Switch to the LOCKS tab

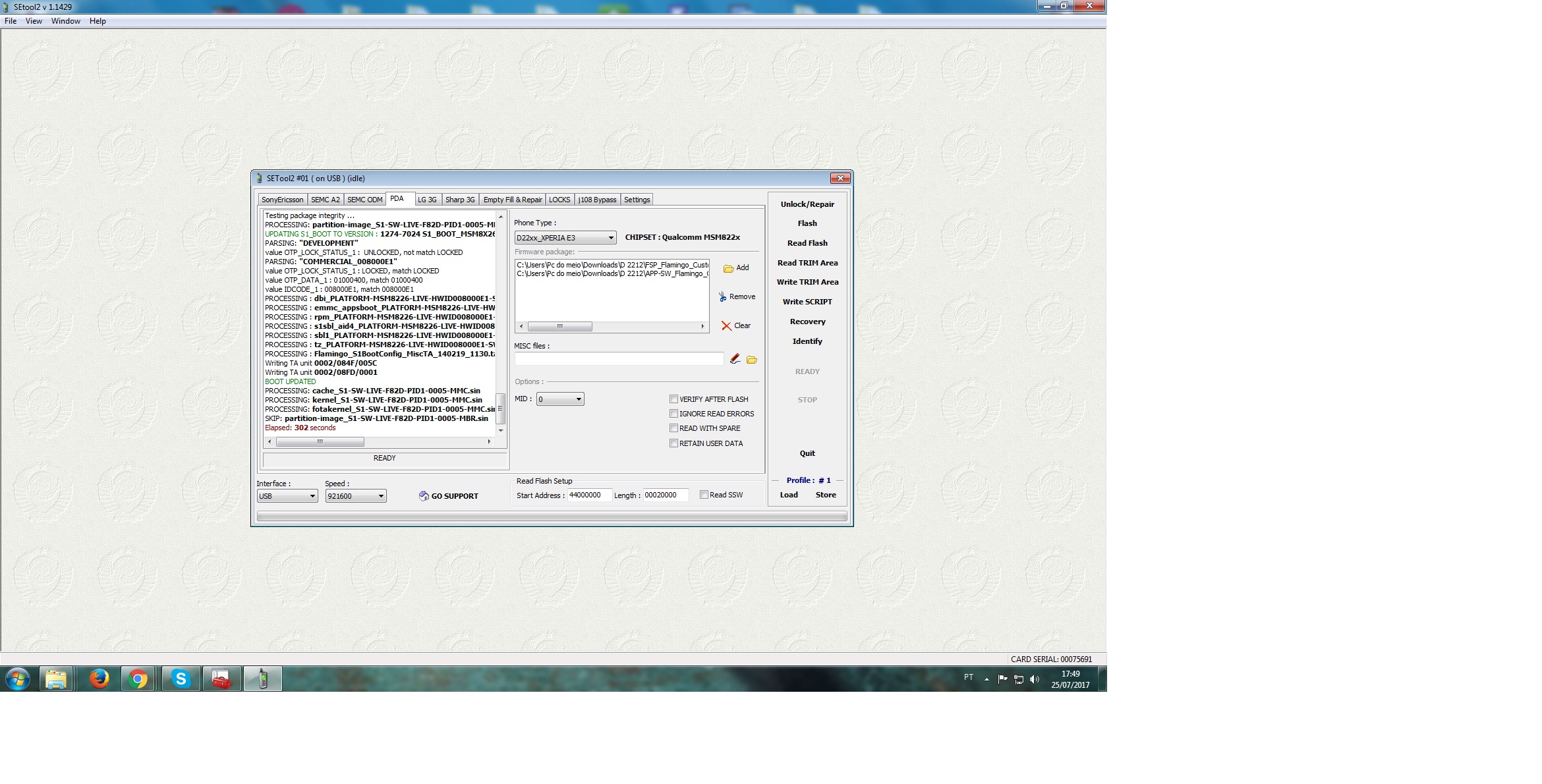coord(559,200)
